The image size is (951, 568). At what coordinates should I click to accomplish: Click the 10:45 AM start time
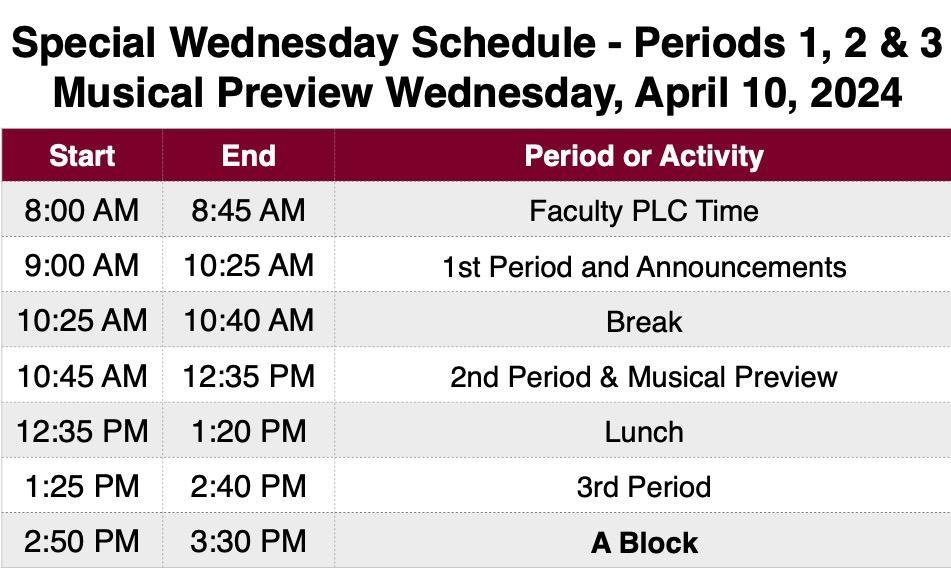pos(82,376)
